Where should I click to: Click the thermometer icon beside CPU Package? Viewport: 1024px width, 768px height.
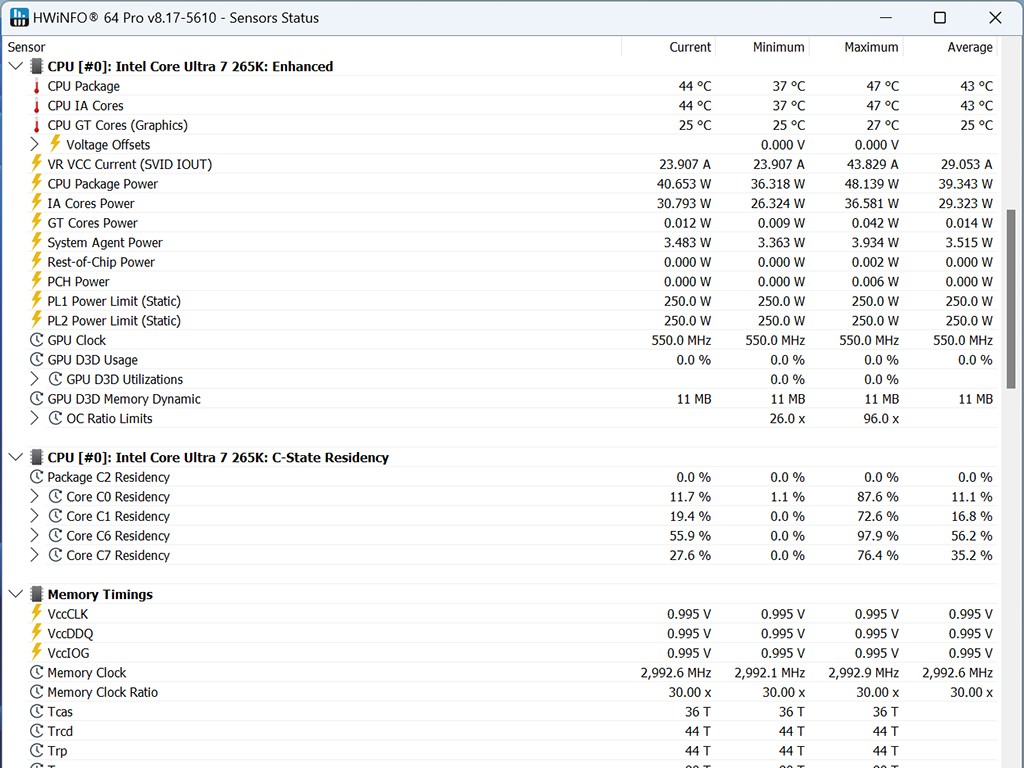click(37, 87)
